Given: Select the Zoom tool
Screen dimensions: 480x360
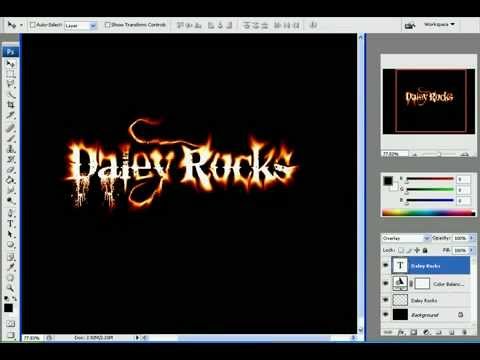Looking at the screenshot, I should click(x=11, y=288).
